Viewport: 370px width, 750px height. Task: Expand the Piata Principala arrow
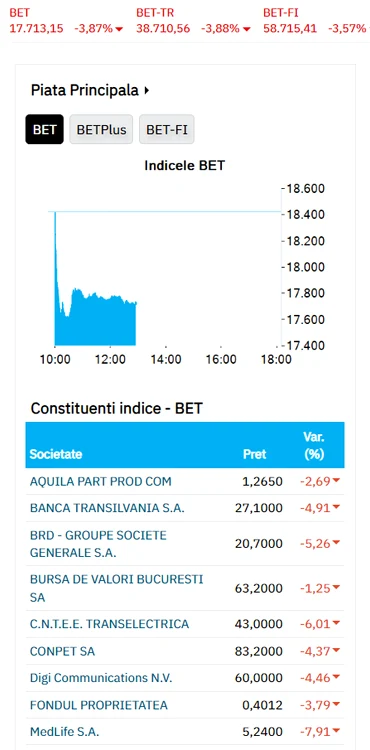coord(146,90)
